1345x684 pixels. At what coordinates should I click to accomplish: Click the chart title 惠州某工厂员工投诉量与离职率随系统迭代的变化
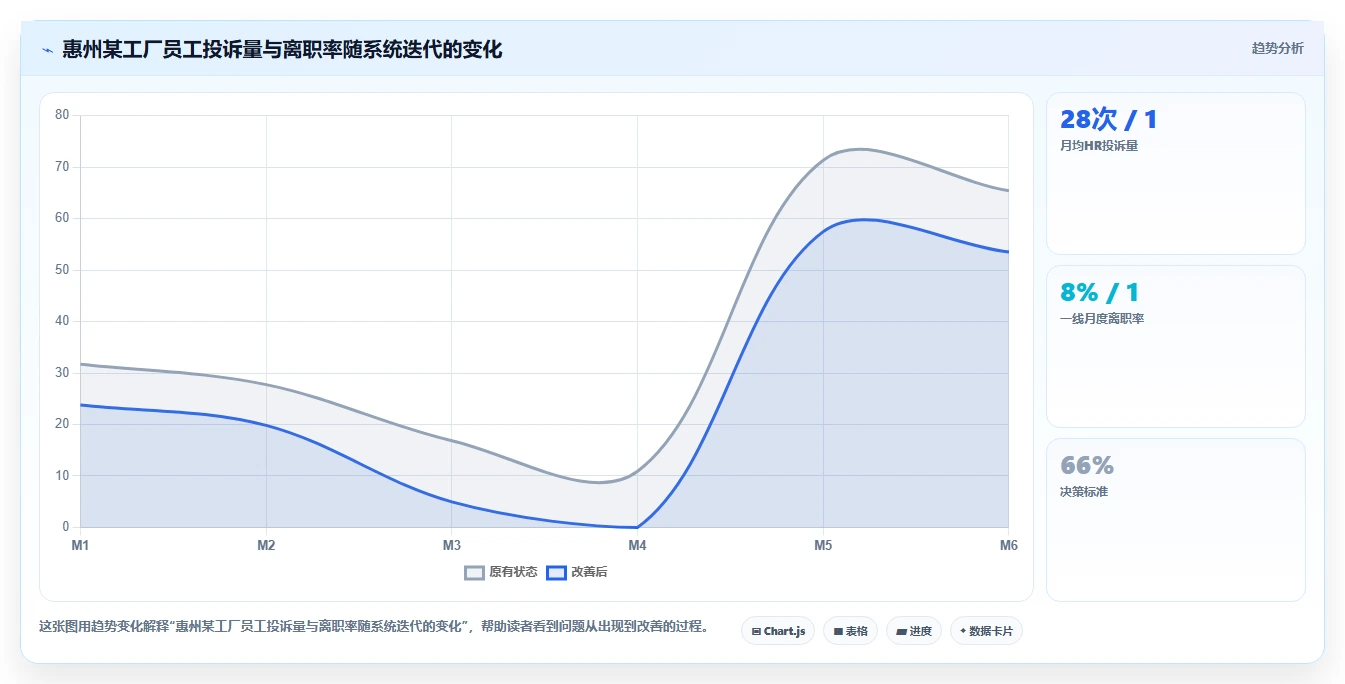pyautogui.click(x=282, y=49)
